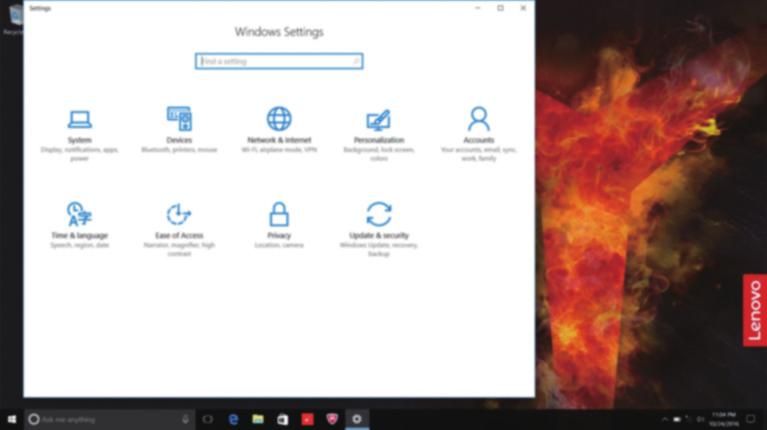This screenshot has width=767, height=430.
Task: Open the Action Center notifications icon
Action: [x=751, y=419]
